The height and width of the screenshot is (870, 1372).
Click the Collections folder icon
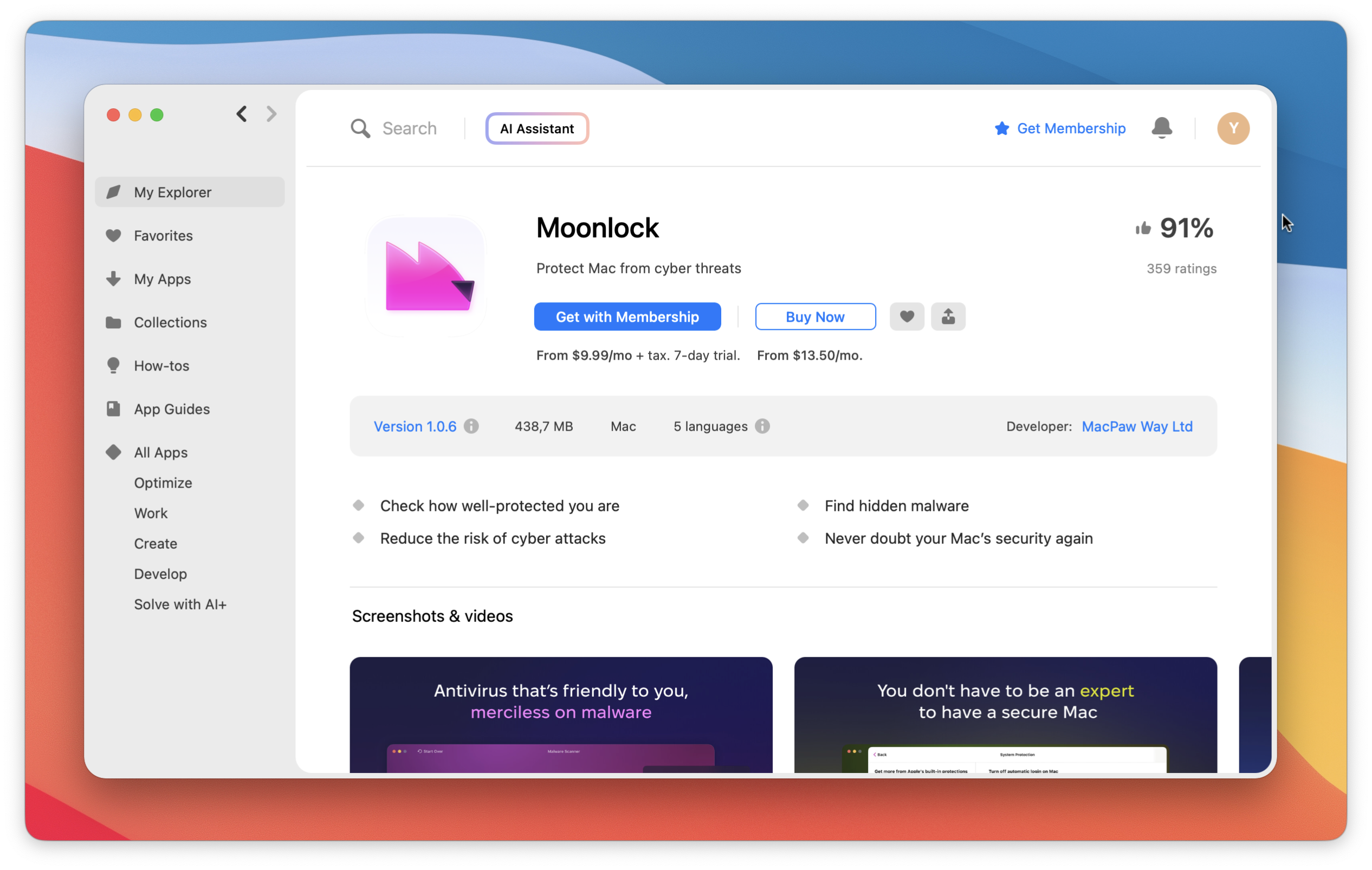113,322
